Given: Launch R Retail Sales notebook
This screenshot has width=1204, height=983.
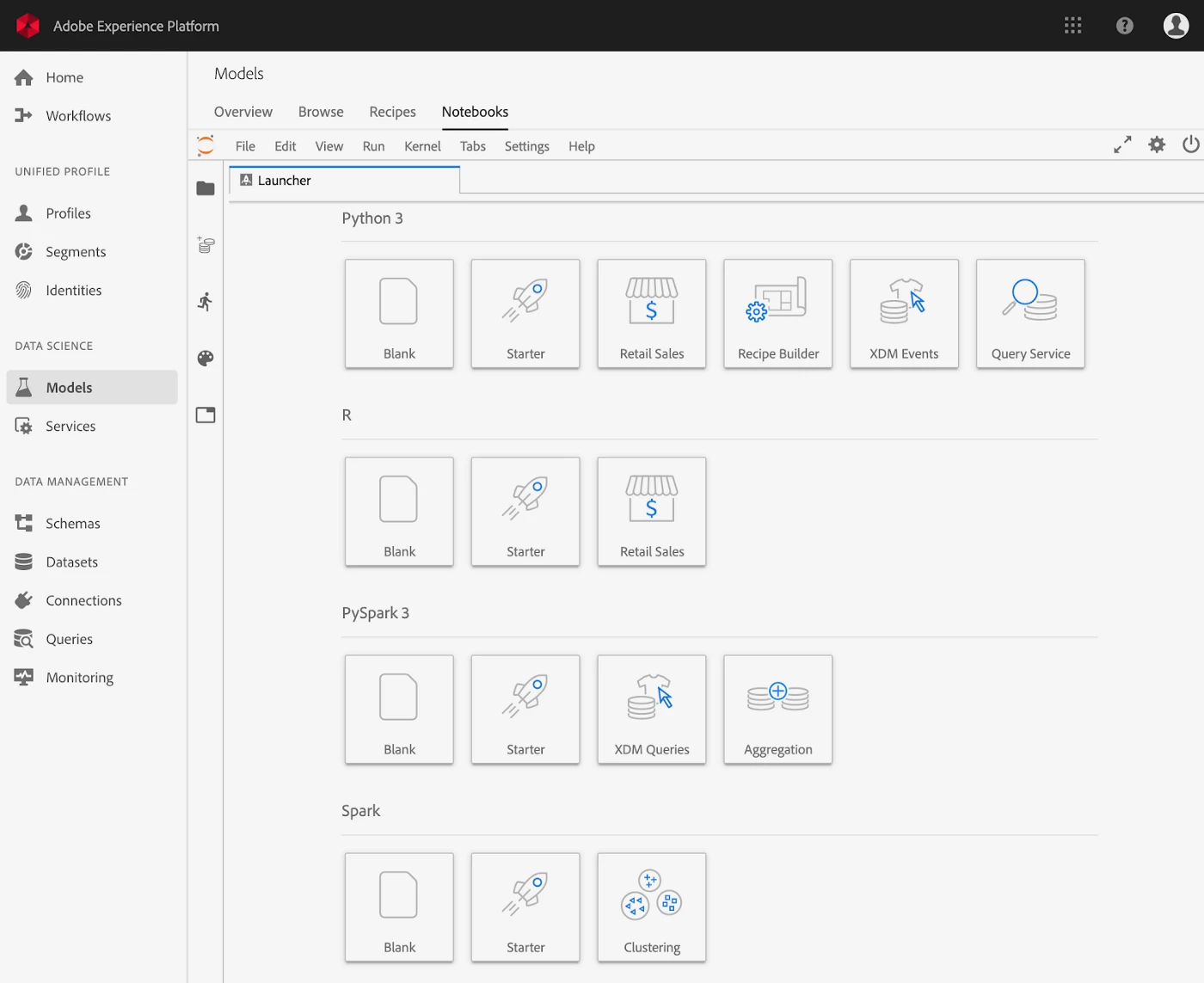Looking at the screenshot, I should coord(652,512).
